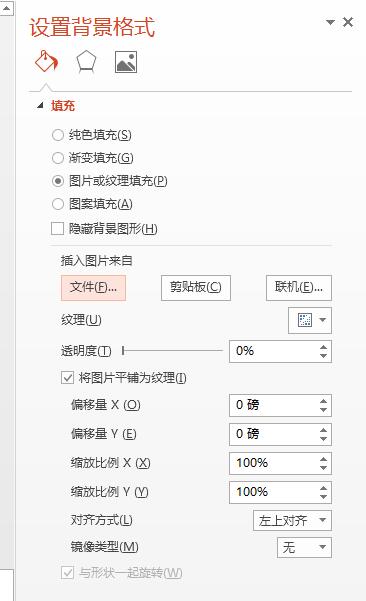Decrease 偏移量 X with the down spinner arrow
This screenshot has height=601, width=366.
coord(323,410)
